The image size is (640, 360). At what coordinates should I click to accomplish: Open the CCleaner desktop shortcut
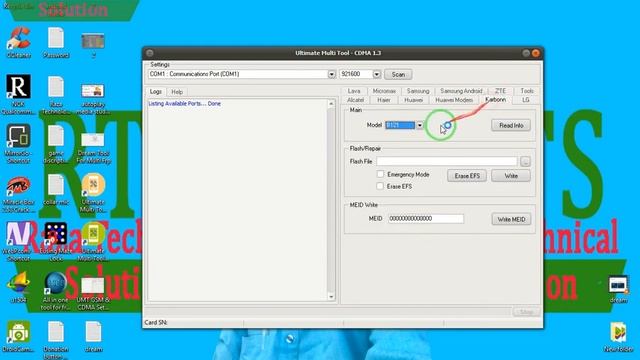(x=18, y=42)
